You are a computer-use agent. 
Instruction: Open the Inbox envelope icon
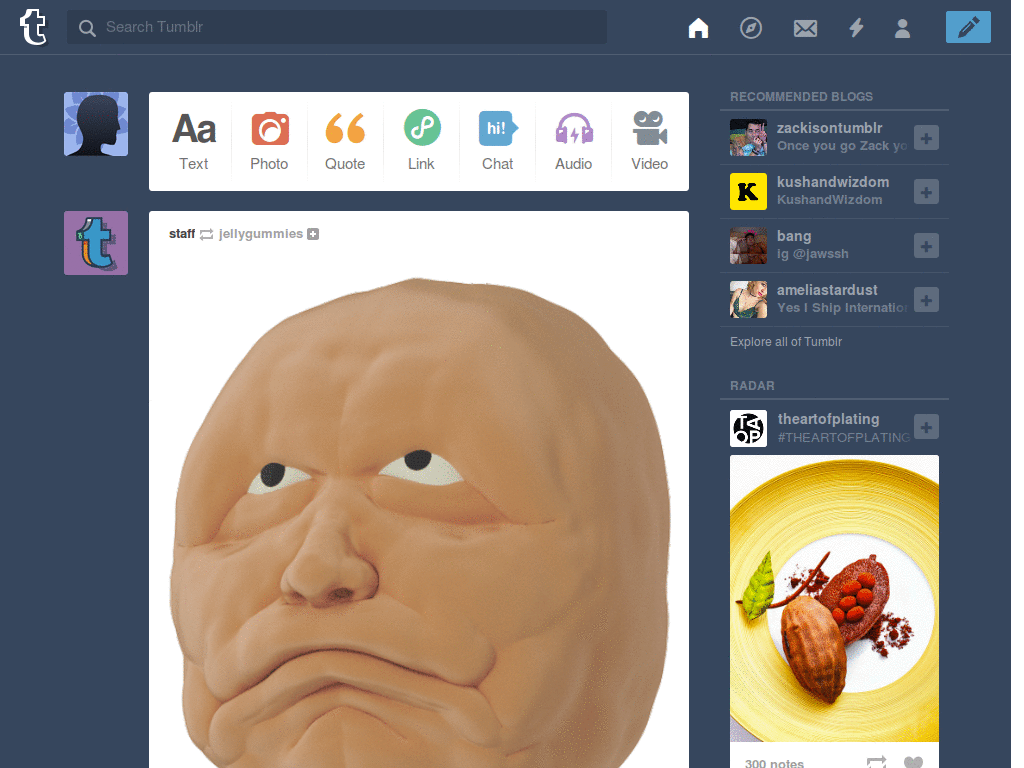(805, 28)
